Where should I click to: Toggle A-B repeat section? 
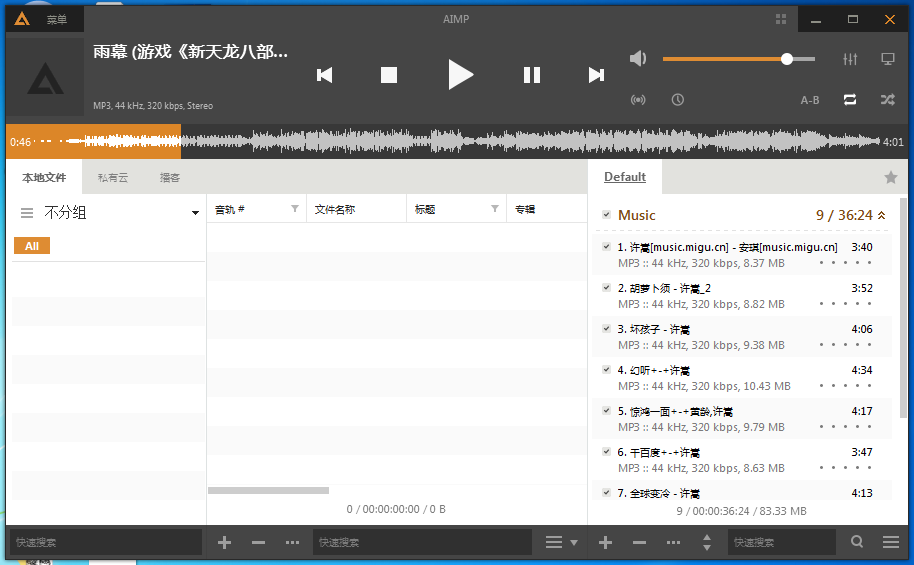click(810, 100)
